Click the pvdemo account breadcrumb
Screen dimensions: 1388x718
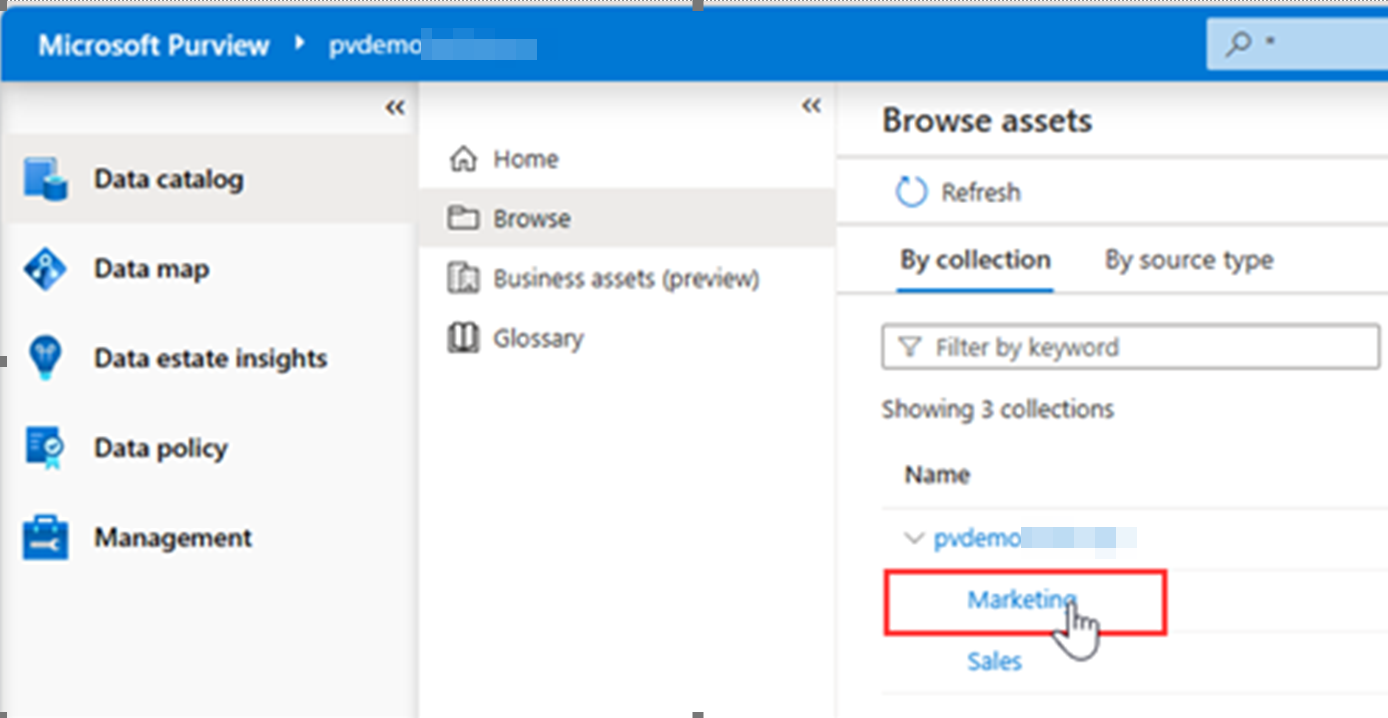click(x=432, y=46)
